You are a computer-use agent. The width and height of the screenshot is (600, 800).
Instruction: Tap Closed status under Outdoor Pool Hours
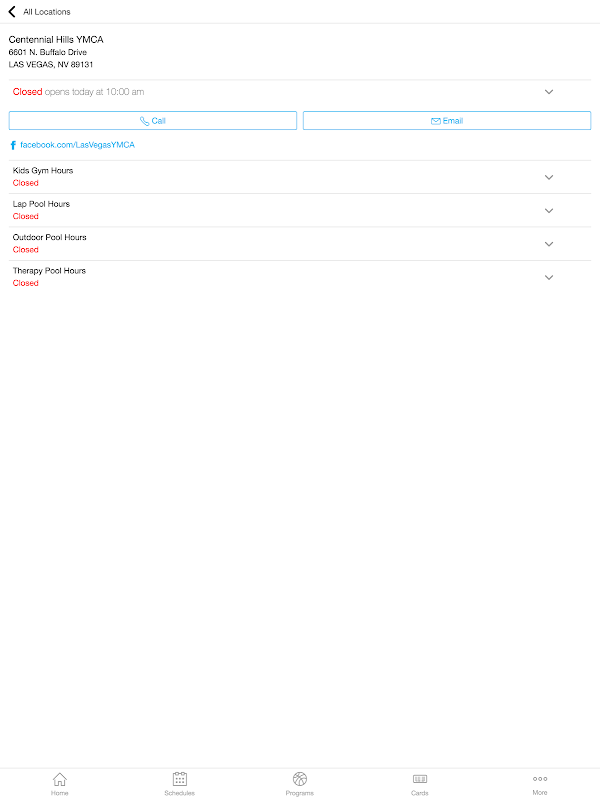26,249
